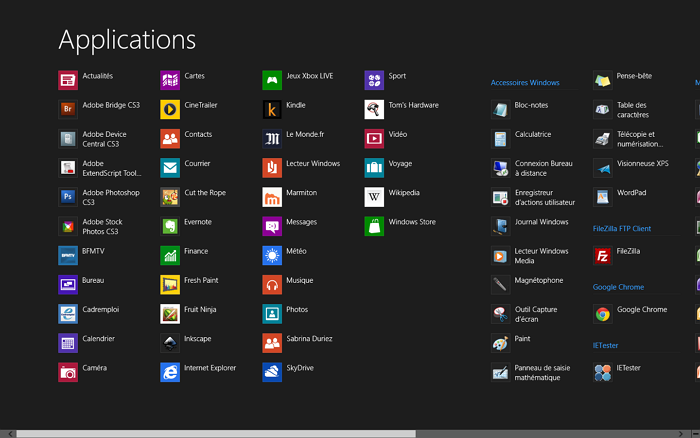Launch the Windows Store icon
The height and width of the screenshot is (438, 700).
point(374,226)
